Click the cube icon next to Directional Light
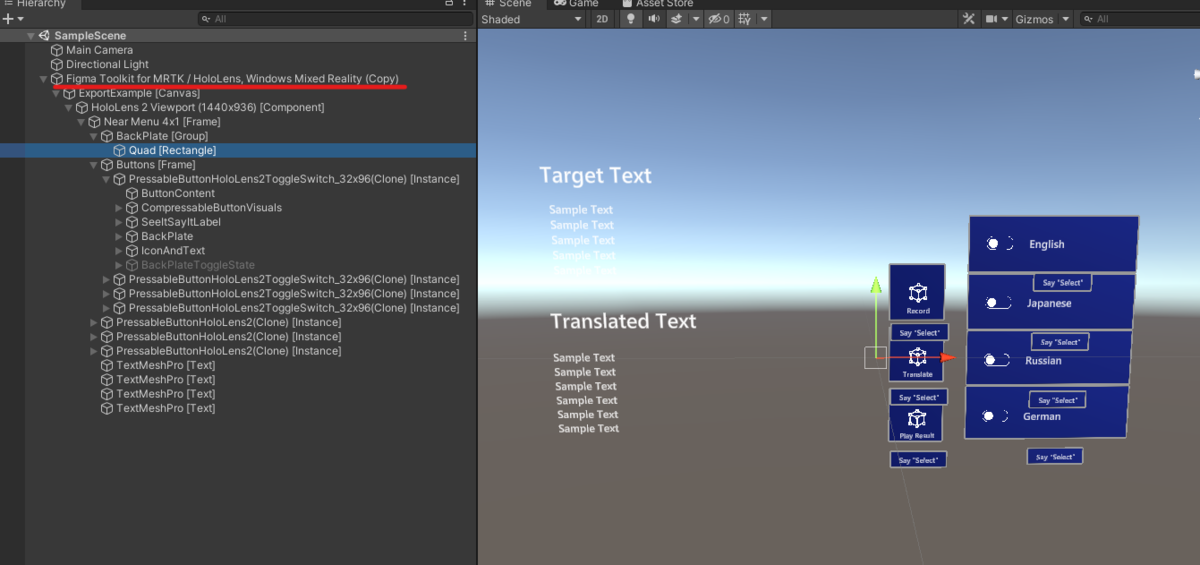 pyautogui.click(x=57, y=64)
